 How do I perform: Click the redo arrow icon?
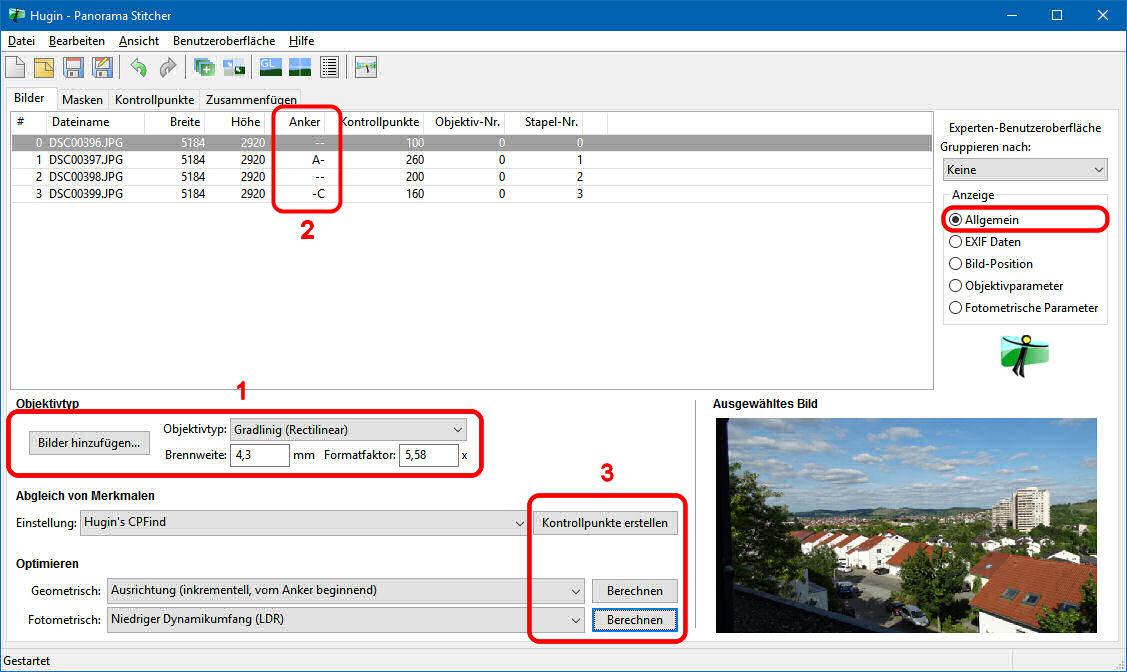point(167,67)
